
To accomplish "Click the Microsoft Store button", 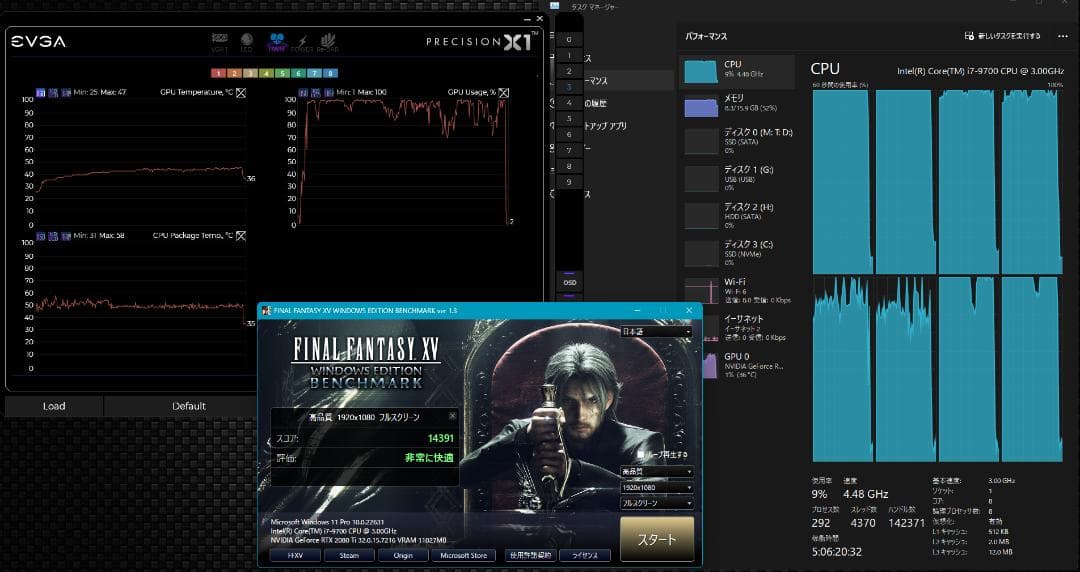I will coord(463,555).
